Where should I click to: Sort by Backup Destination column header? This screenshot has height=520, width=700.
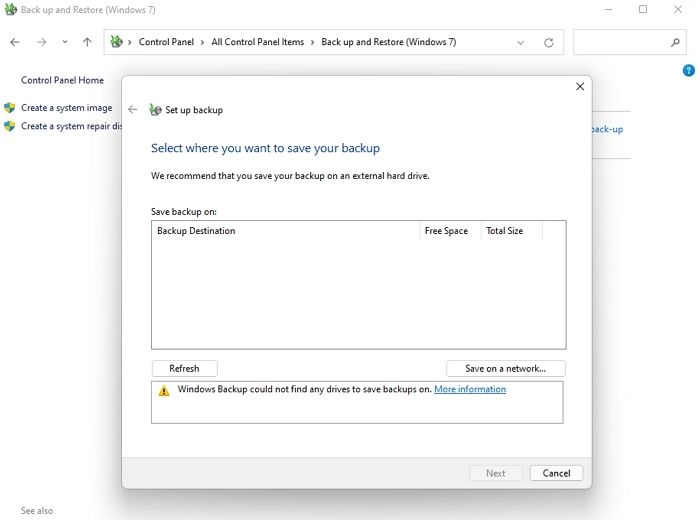coord(286,231)
